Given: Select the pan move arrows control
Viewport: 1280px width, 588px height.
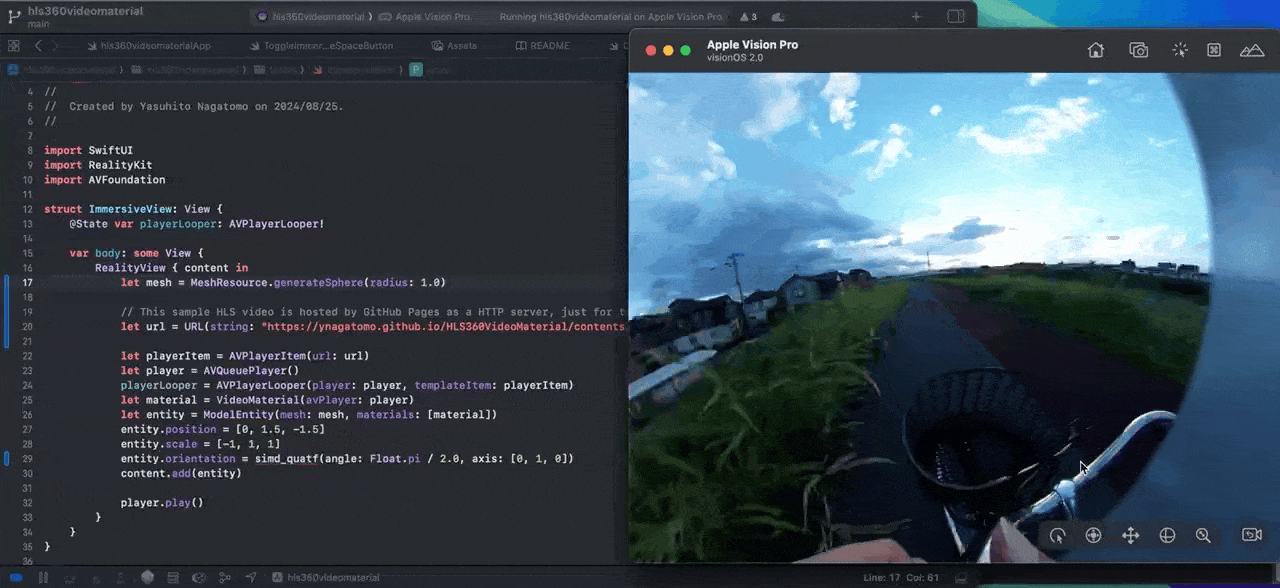Looking at the screenshot, I should [x=1130, y=535].
